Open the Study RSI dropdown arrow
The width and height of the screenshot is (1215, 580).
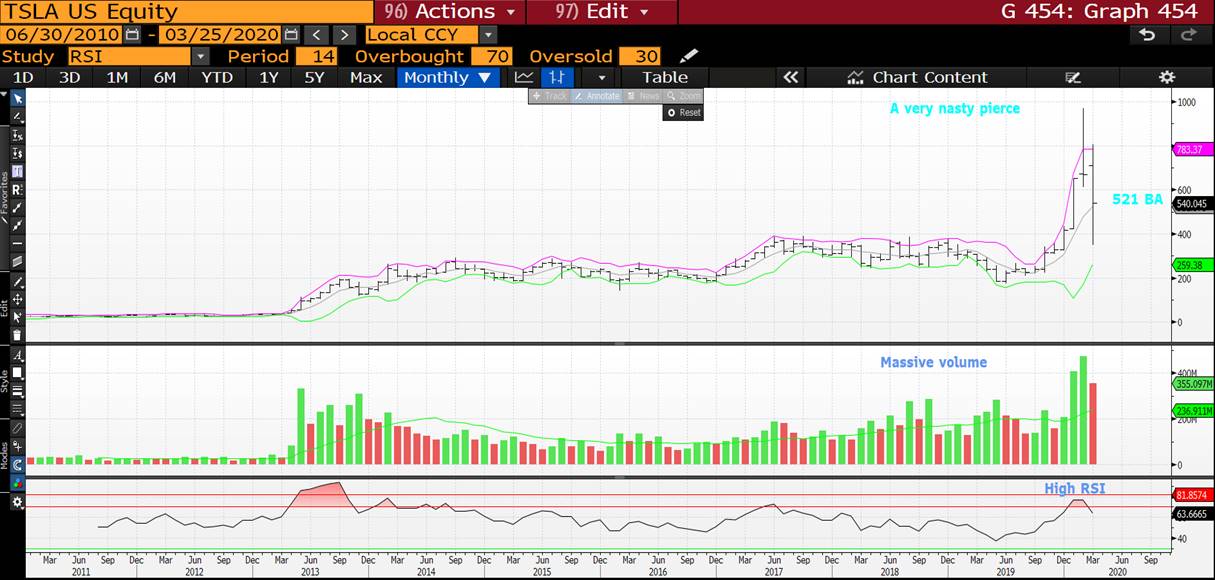(200, 56)
